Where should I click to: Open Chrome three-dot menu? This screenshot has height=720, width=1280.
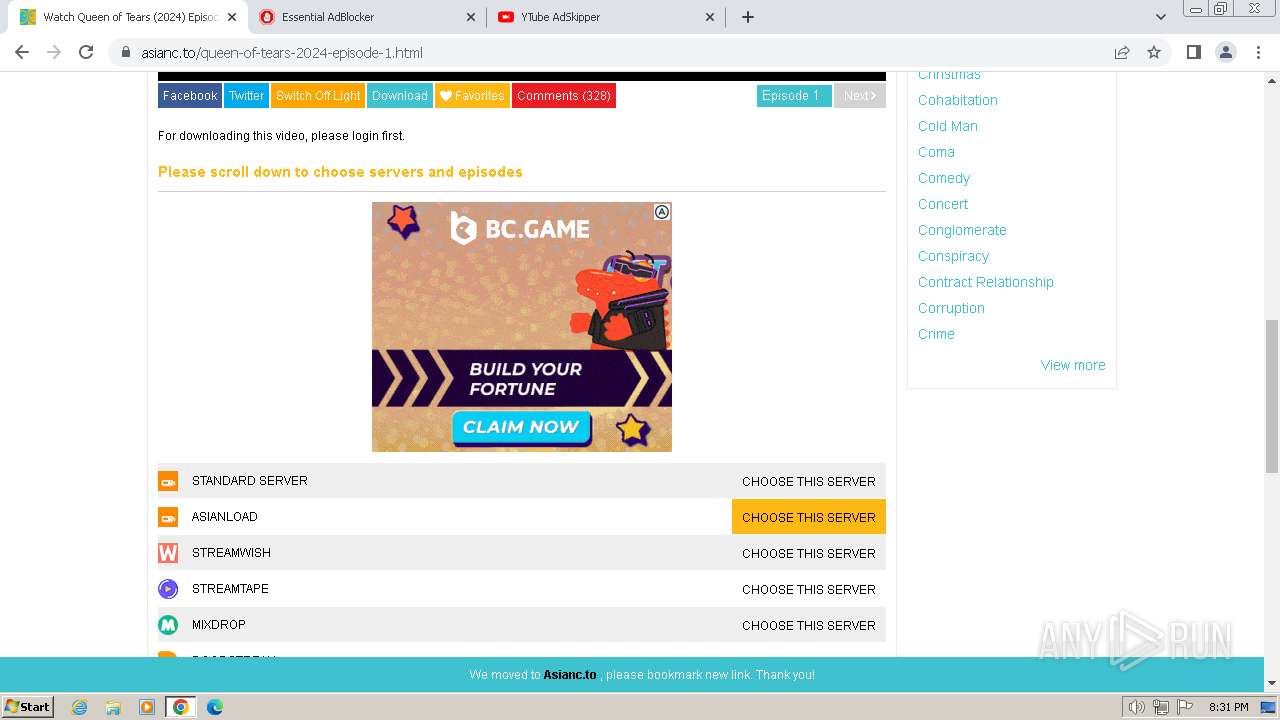[x=1258, y=52]
